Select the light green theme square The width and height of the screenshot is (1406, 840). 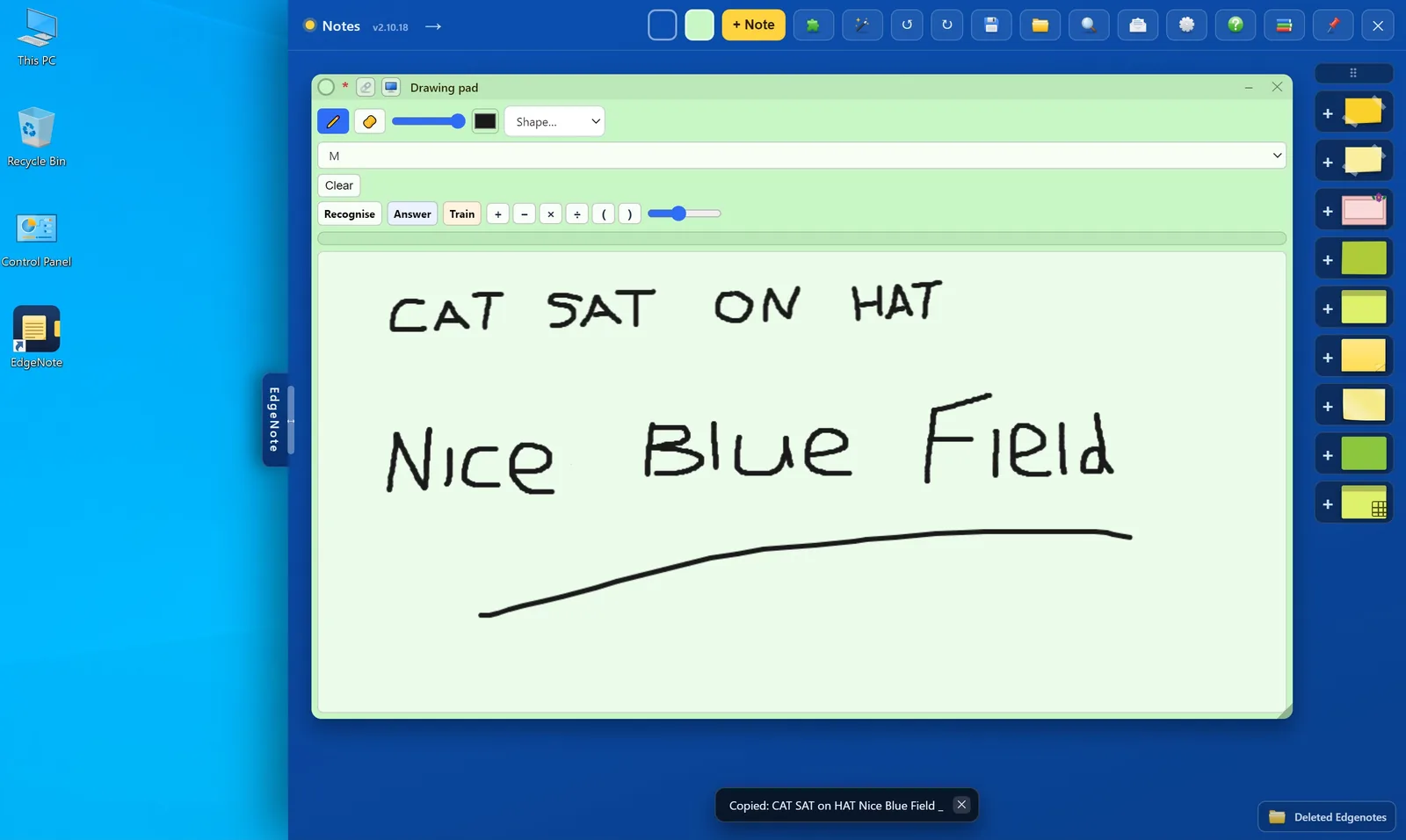click(699, 25)
